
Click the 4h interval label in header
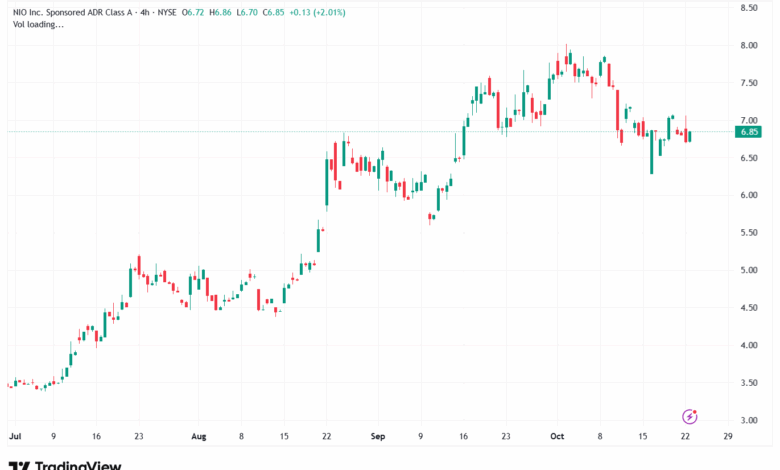pos(145,12)
